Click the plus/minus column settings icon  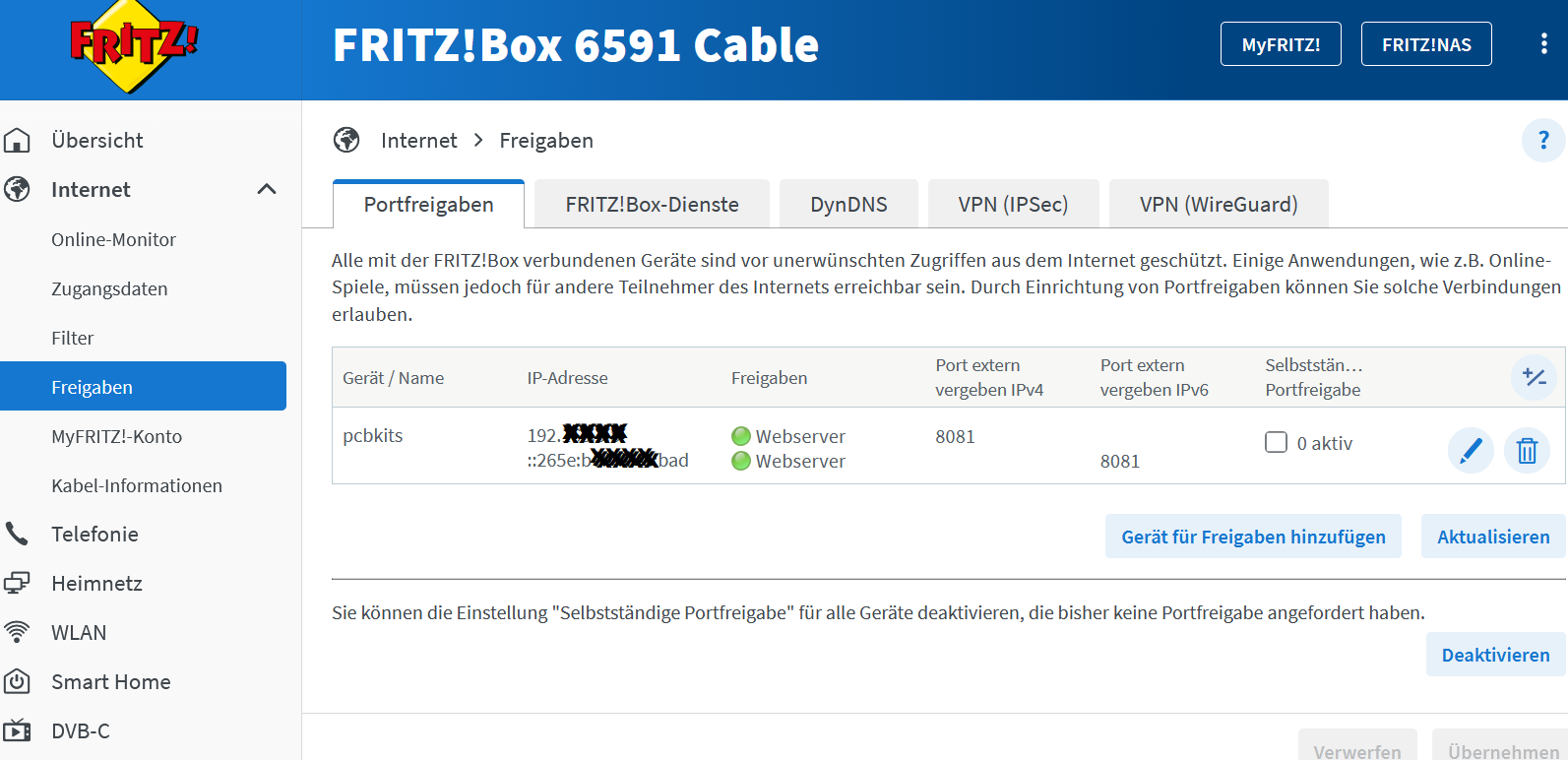1534,377
